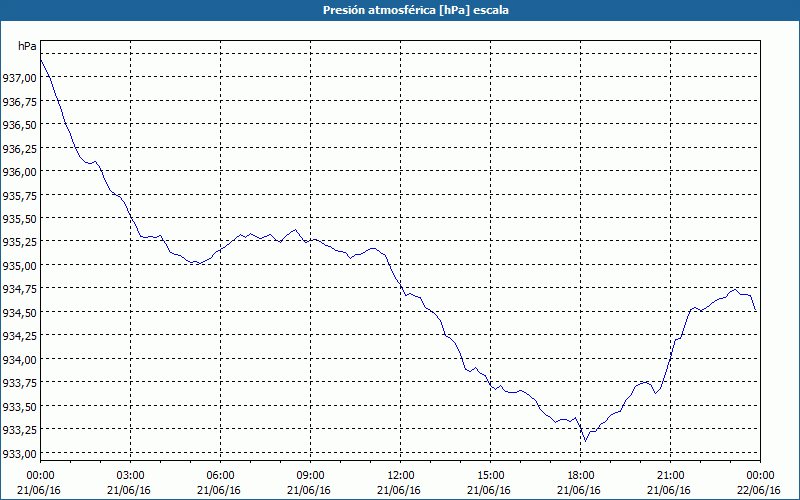Screen dimensions: 800x500
Task: Click the 933,00 y-axis value
Action: (x=19, y=453)
